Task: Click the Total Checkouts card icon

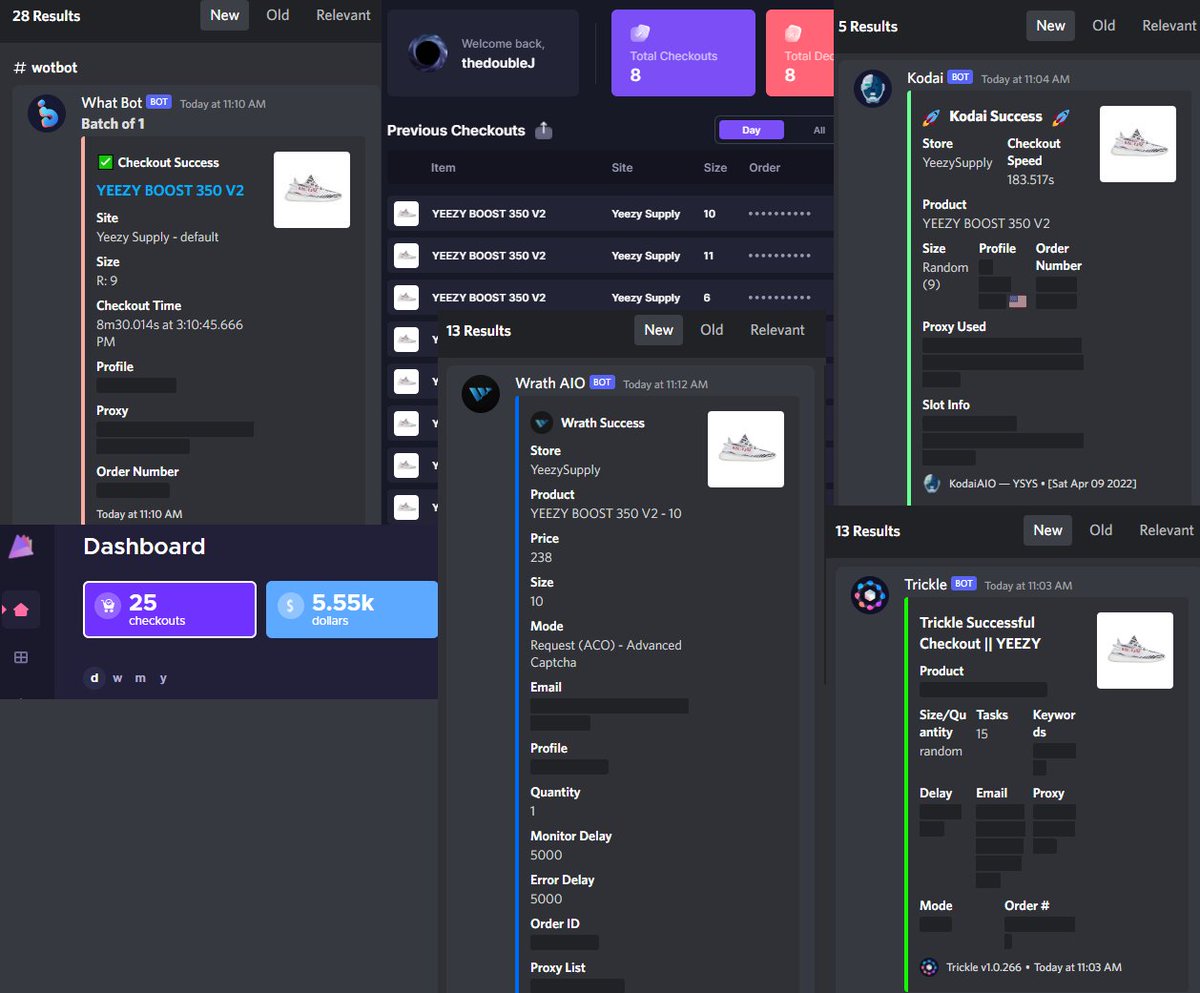Action: pos(640,32)
